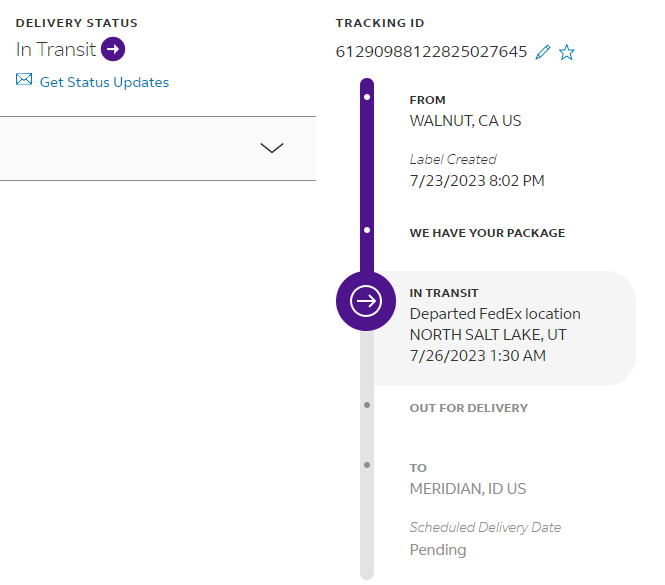Screen dimensions: 665x585
Task: Open the Get Status Updates link
Action: click(104, 82)
